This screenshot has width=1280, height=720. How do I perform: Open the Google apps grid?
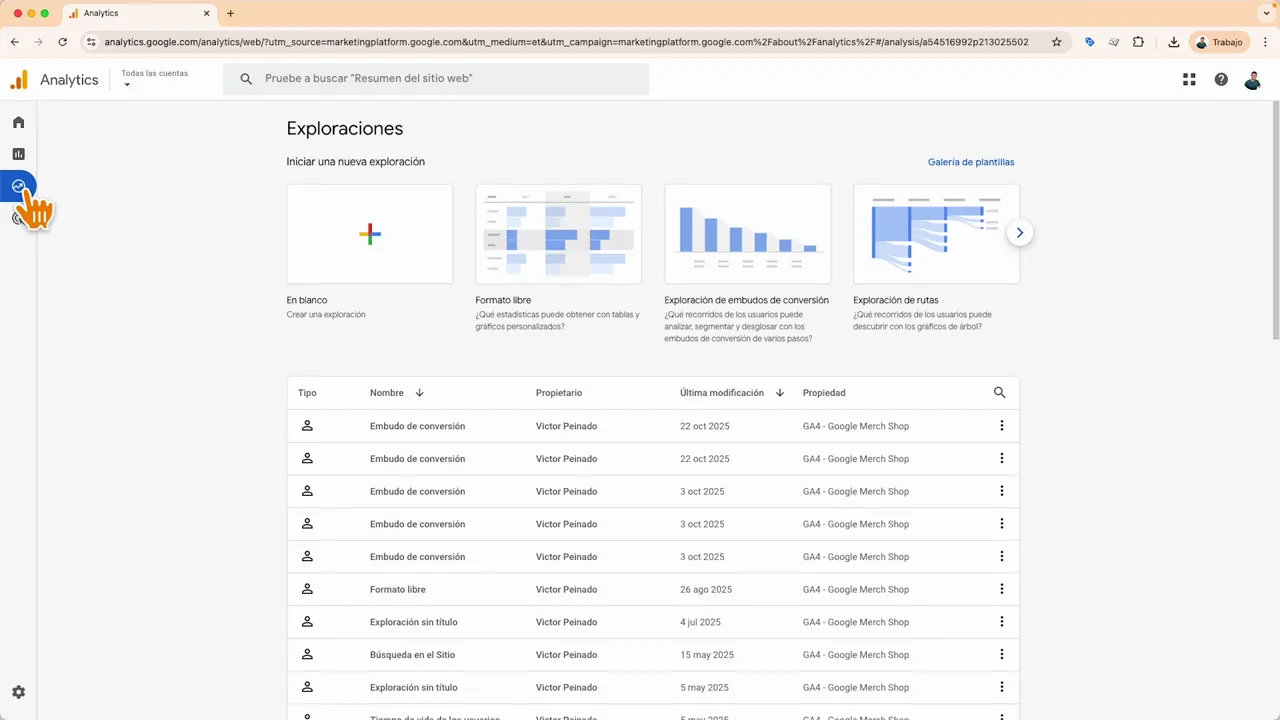pyautogui.click(x=1189, y=79)
